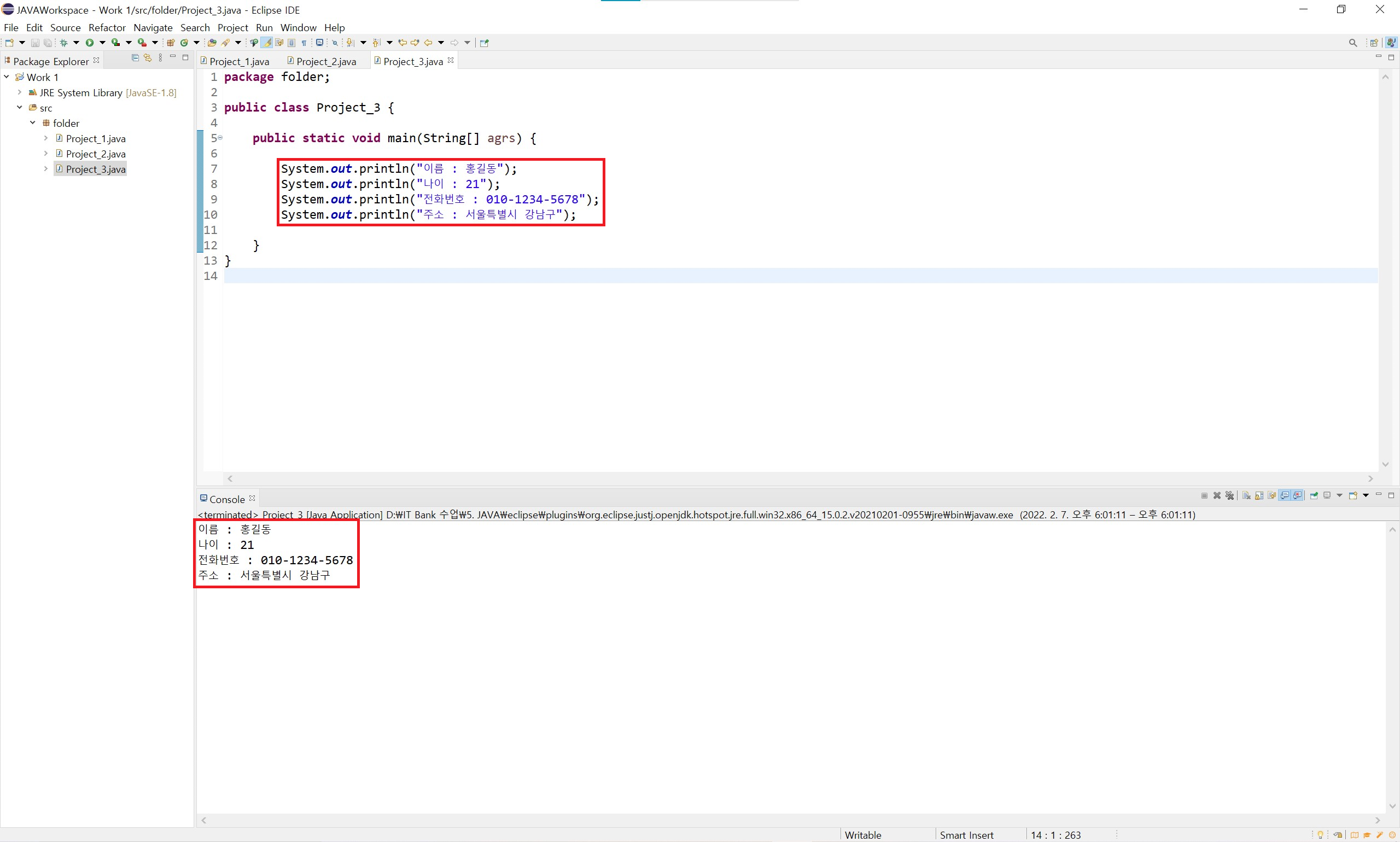Viewport: 1400px width, 842px height.
Task: Open the Refactor menu
Action: [107, 27]
